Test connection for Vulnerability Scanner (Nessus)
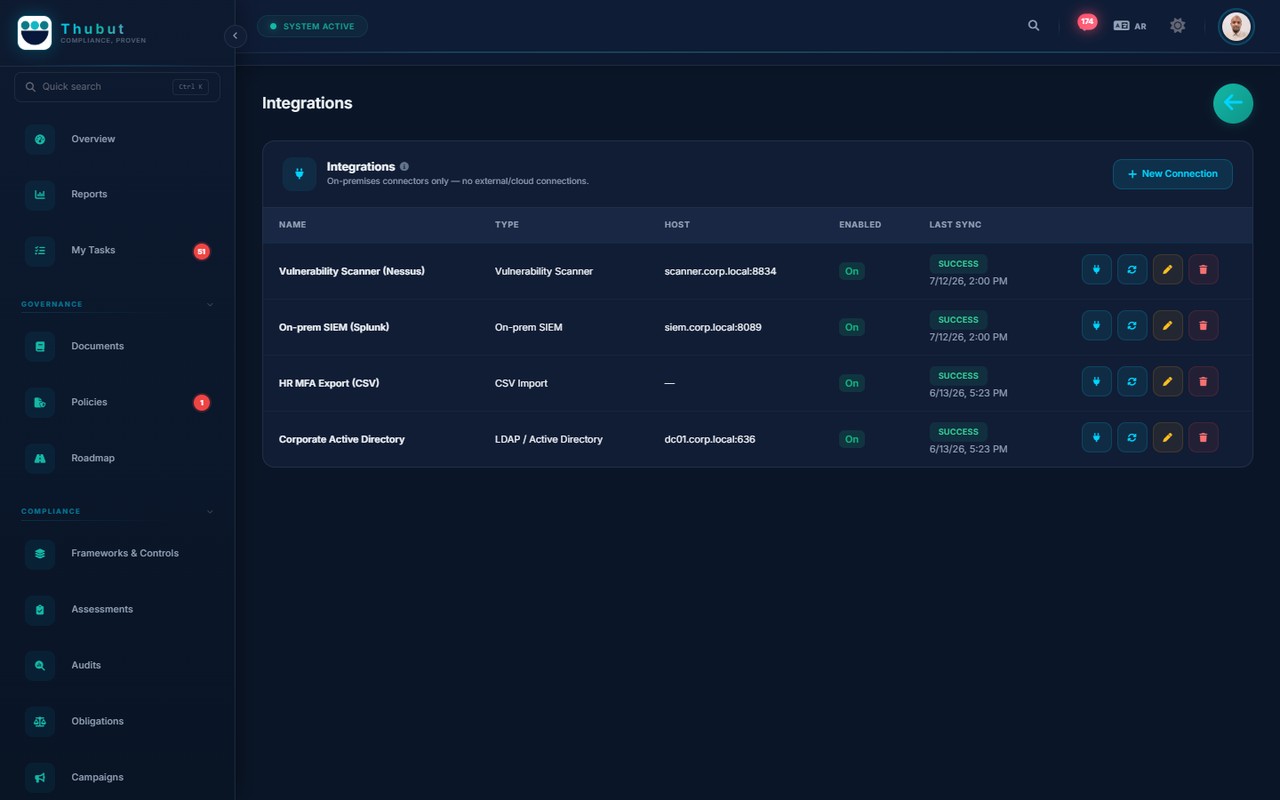The width and height of the screenshot is (1280, 800). point(1096,269)
